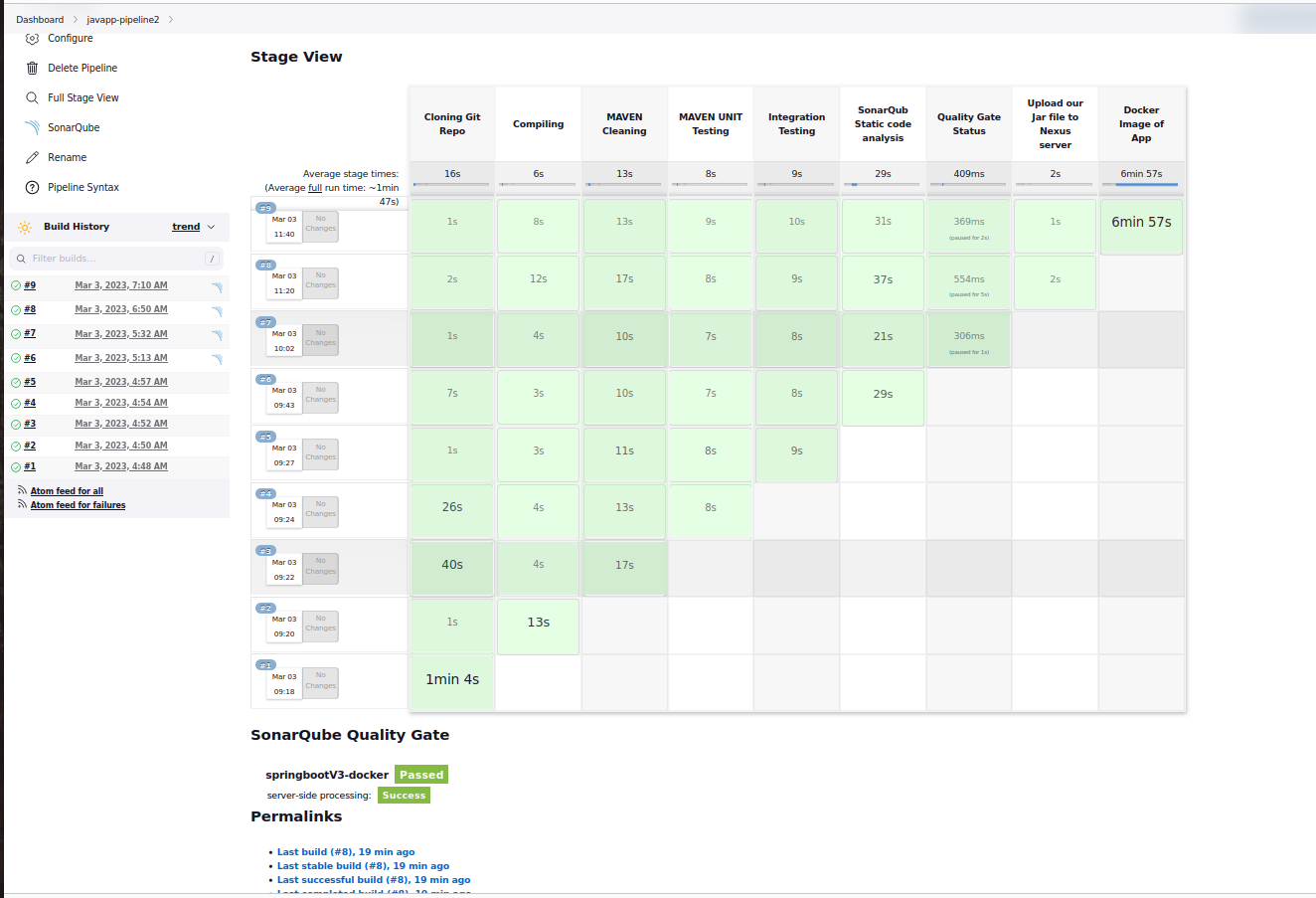Click the Quality Gate Status column header
This screenshot has width=1316, height=898.
point(969,124)
